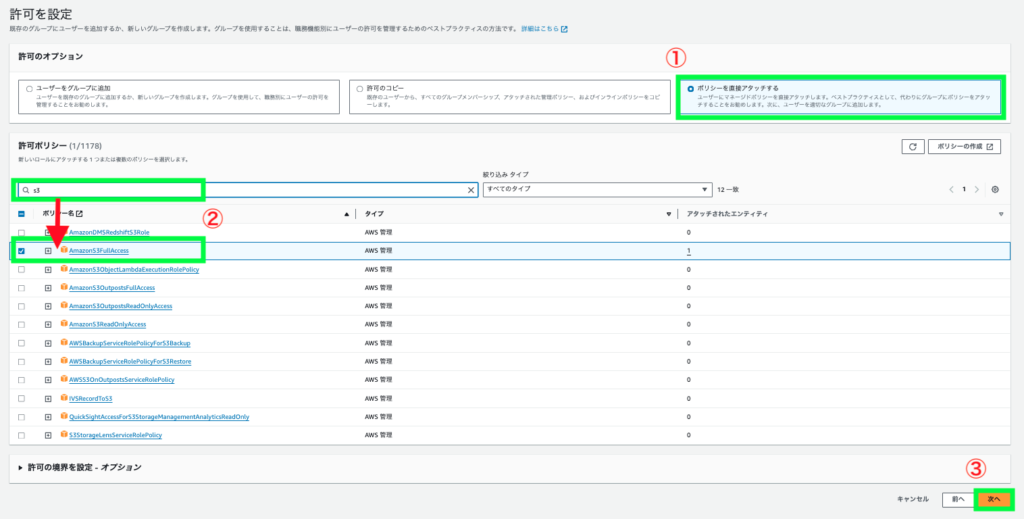Sort the attached entities column arrow
Image resolution: width=1024 pixels, height=519 pixels.
tap(1000, 214)
